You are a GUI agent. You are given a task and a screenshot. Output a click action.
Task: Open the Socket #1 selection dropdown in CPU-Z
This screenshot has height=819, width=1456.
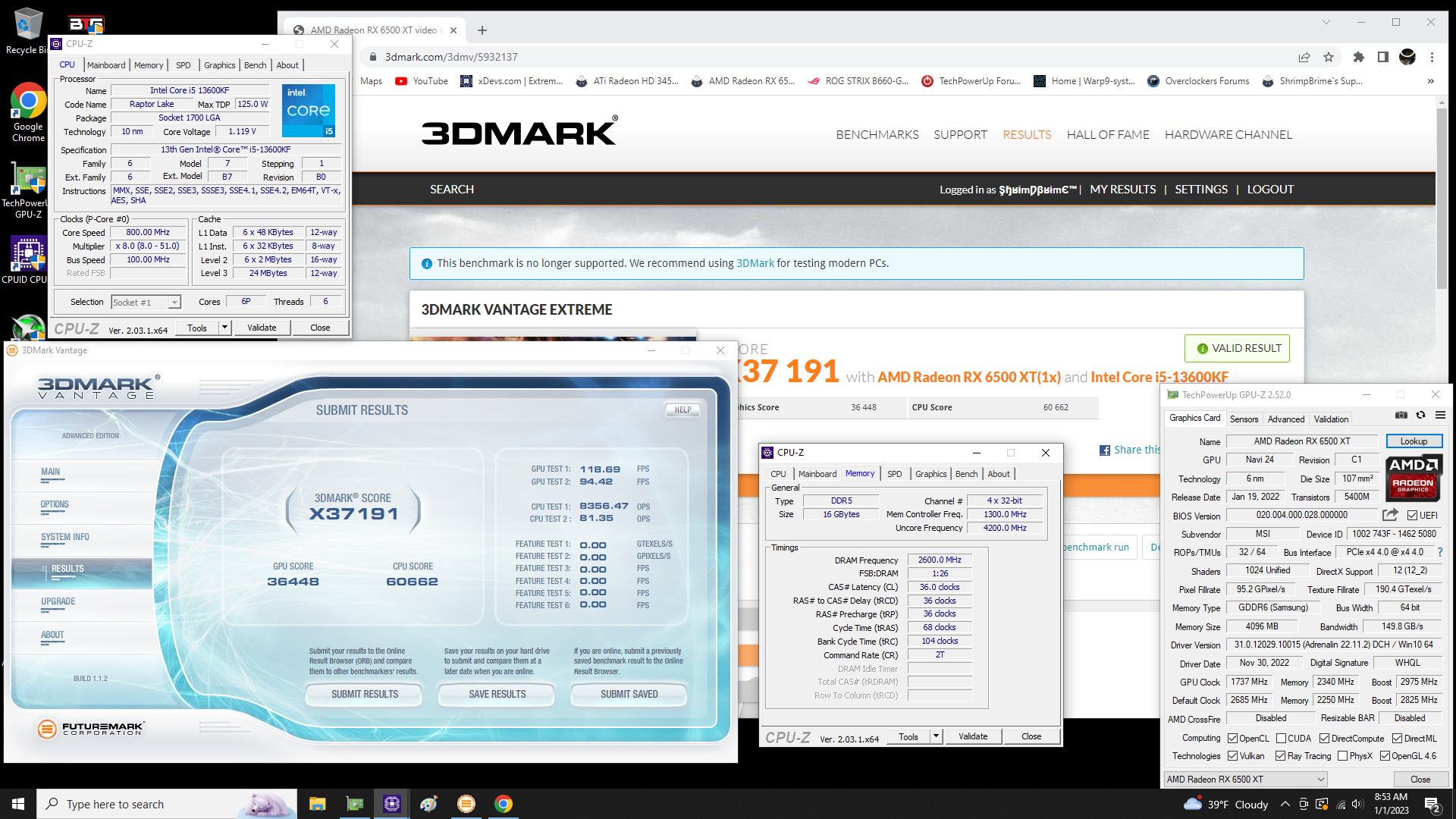146,303
